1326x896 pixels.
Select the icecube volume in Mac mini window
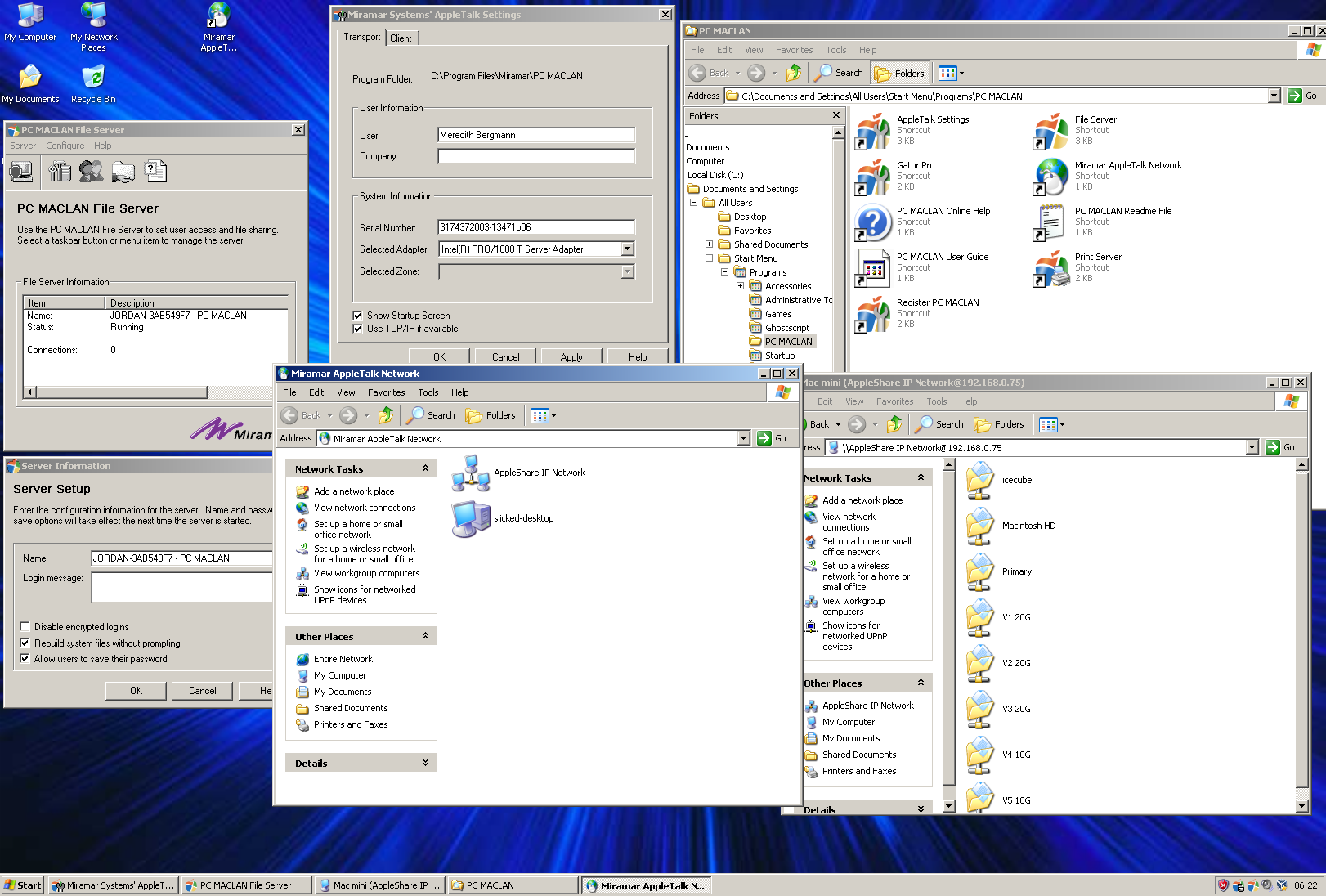[x=979, y=481]
